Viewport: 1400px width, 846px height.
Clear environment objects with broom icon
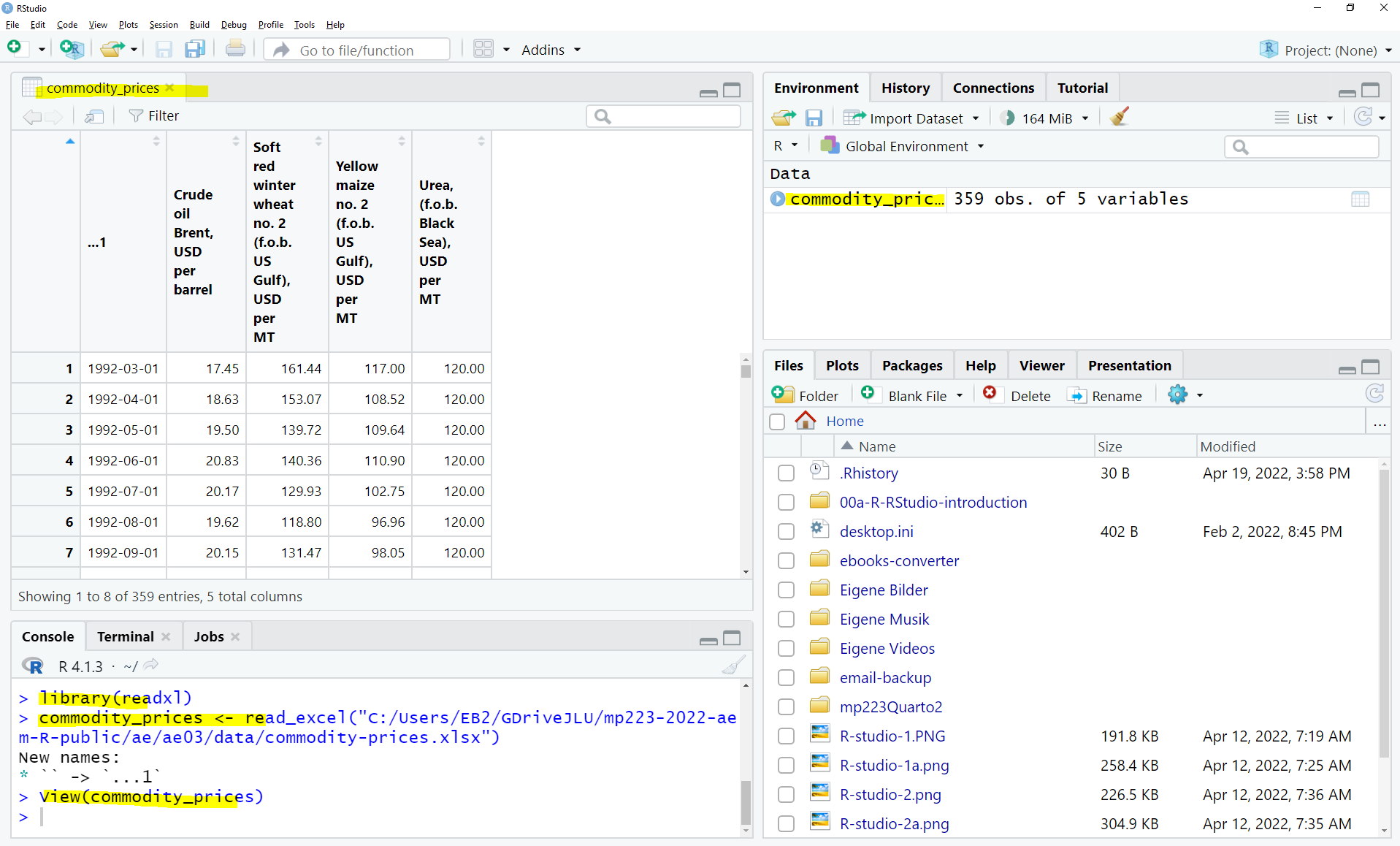1119,118
